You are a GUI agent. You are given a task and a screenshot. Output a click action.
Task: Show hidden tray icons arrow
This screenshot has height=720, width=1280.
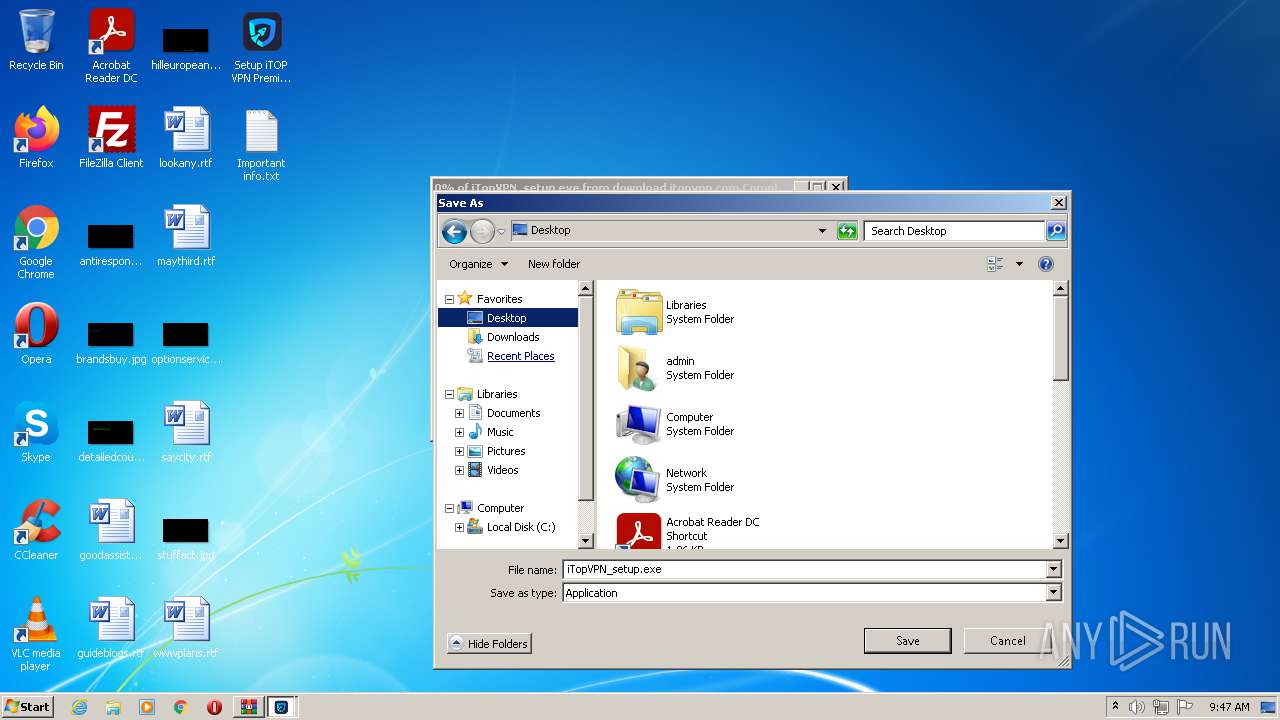(1115, 707)
